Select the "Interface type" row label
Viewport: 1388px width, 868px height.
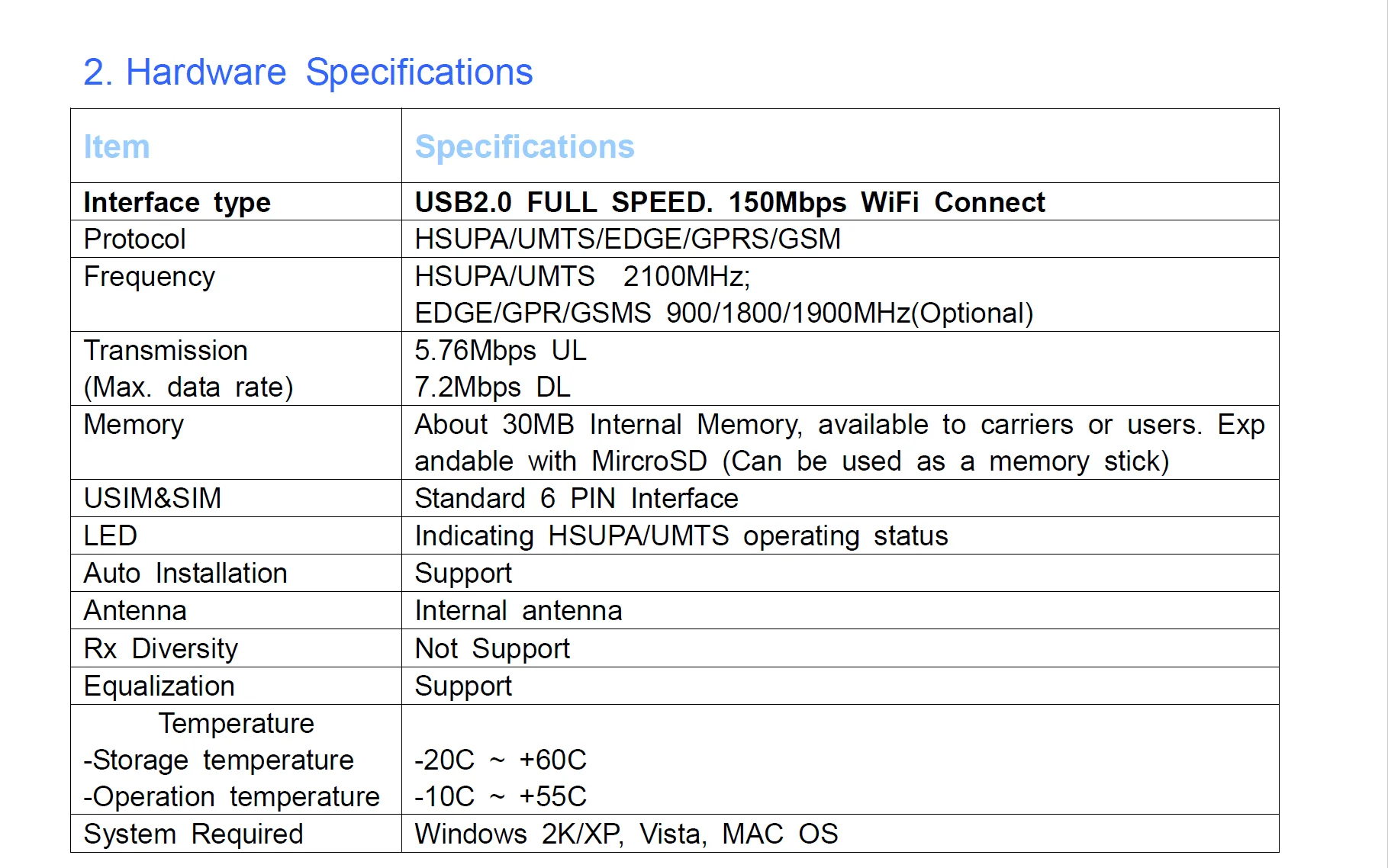pyautogui.click(x=177, y=202)
